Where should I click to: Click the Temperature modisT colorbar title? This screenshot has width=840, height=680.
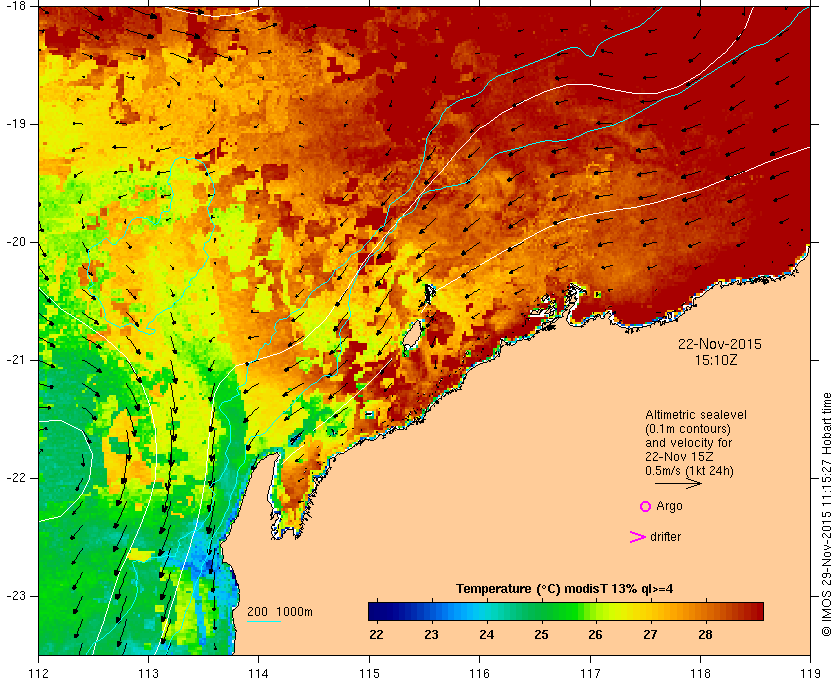[x=564, y=589]
